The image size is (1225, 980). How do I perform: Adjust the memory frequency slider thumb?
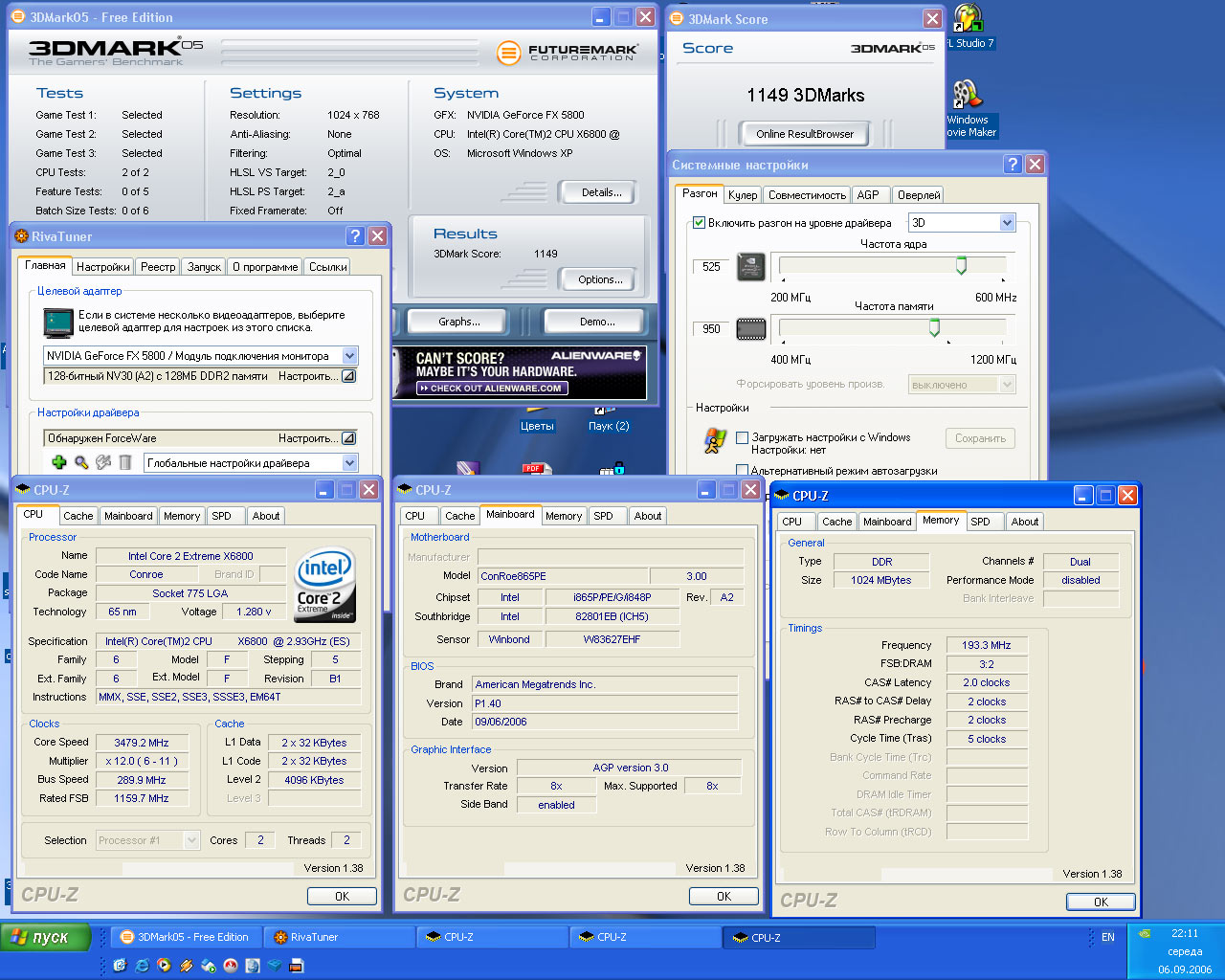[x=934, y=328]
